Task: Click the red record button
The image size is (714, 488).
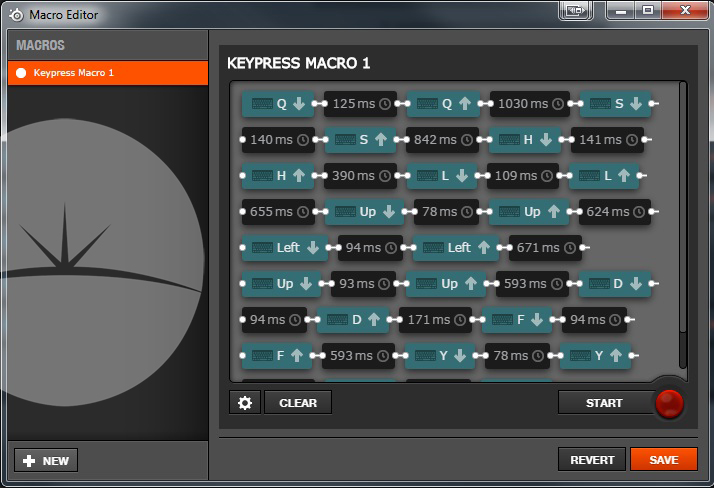Action: pyautogui.click(x=669, y=403)
